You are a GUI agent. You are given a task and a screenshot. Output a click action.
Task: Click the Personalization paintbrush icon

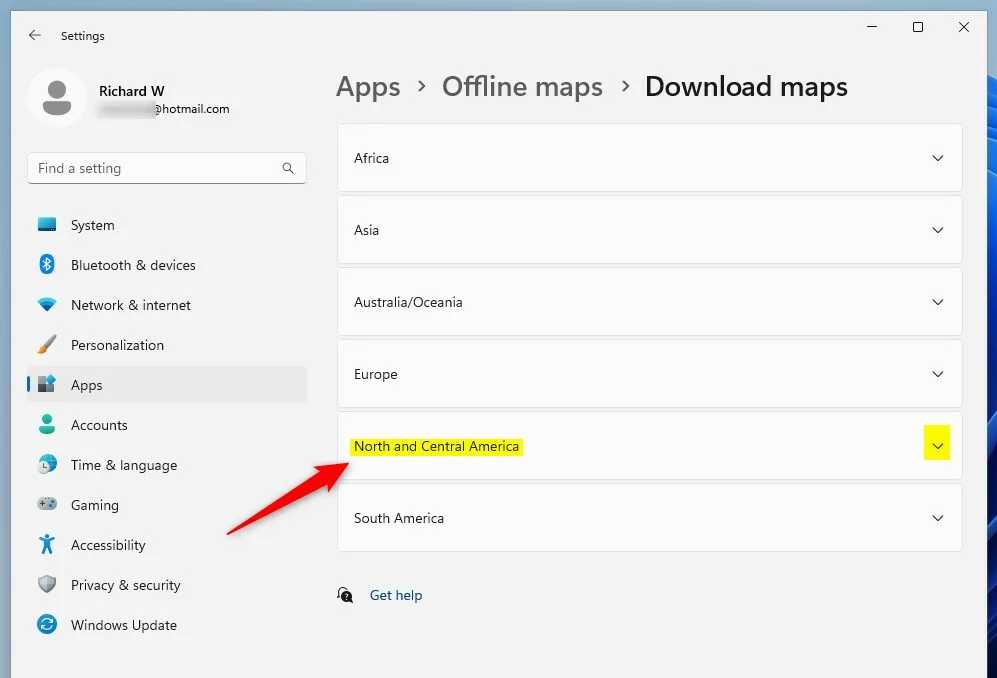47,345
